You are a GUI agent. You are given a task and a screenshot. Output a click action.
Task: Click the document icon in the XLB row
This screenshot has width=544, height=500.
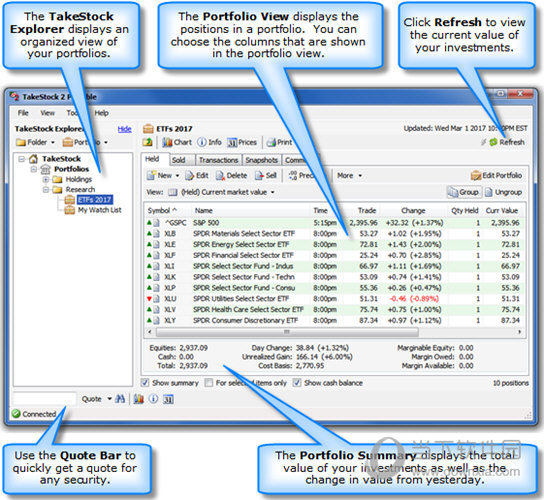[156, 234]
